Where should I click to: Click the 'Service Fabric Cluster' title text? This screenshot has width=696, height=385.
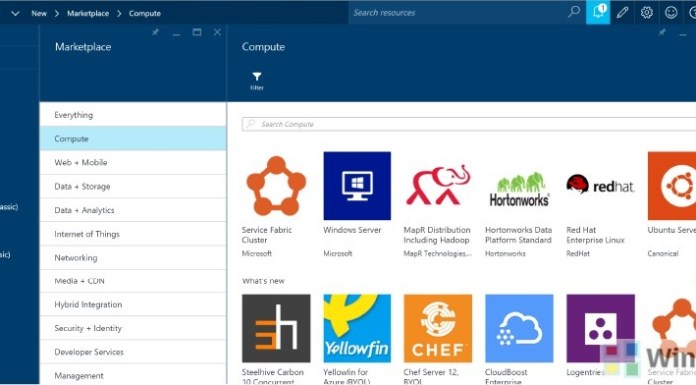pos(267,235)
